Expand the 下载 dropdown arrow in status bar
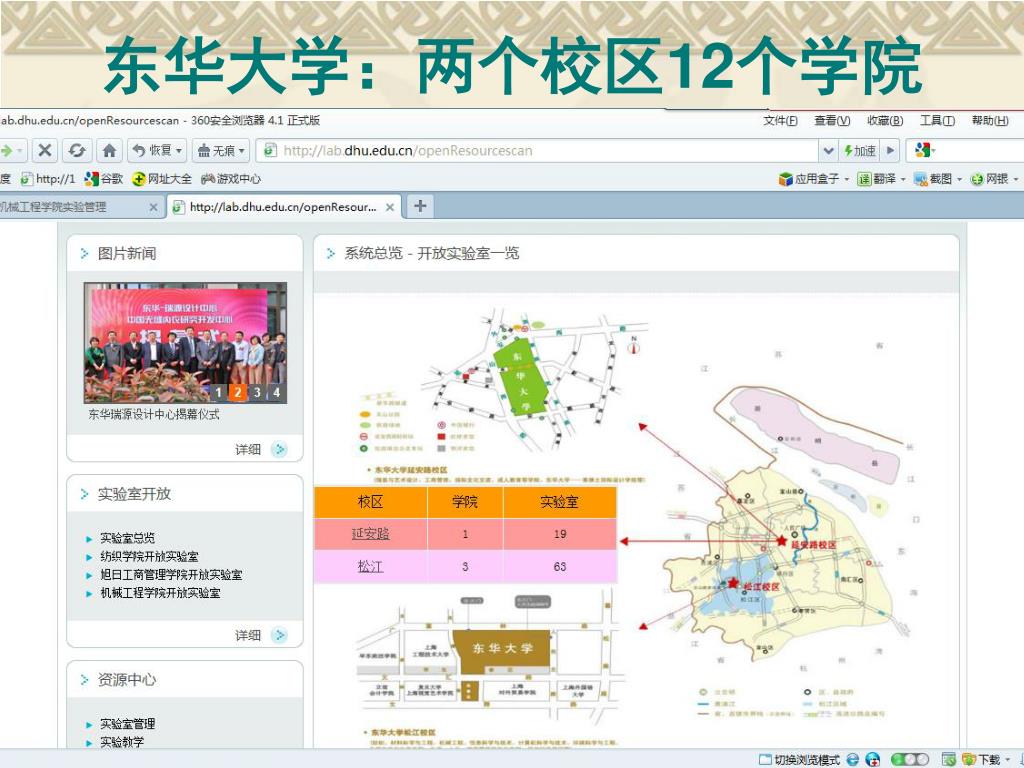Viewport: 1024px width, 768px height. coord(1008,760)
